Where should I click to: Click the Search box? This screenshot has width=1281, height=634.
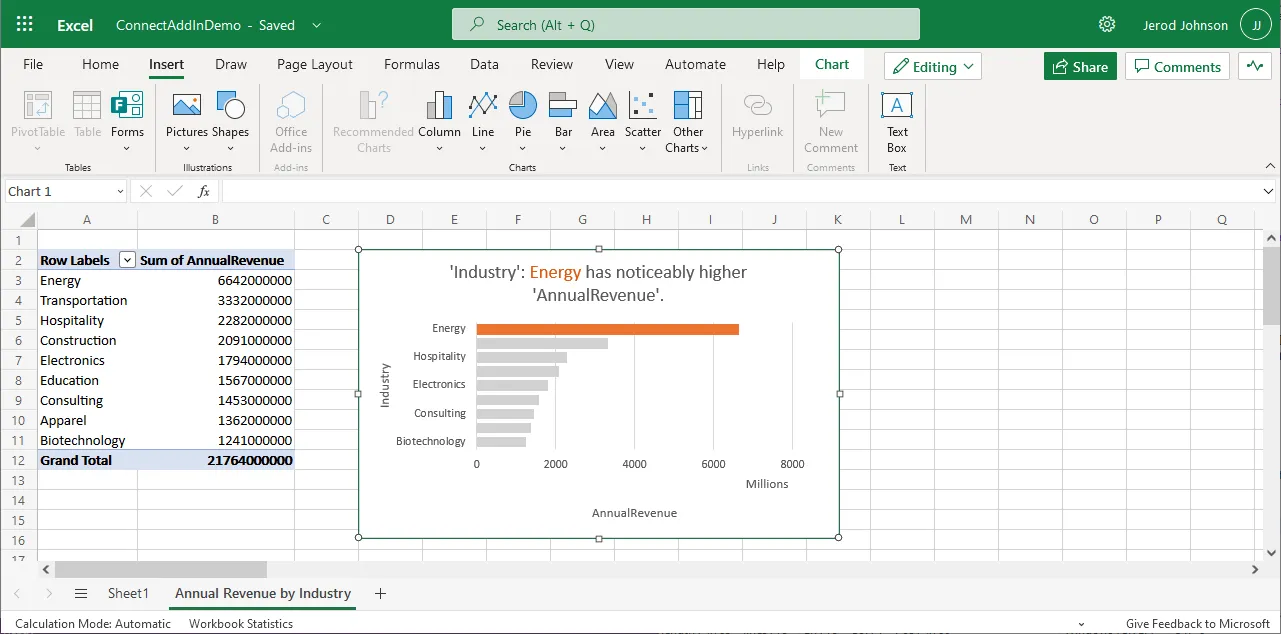685,23
